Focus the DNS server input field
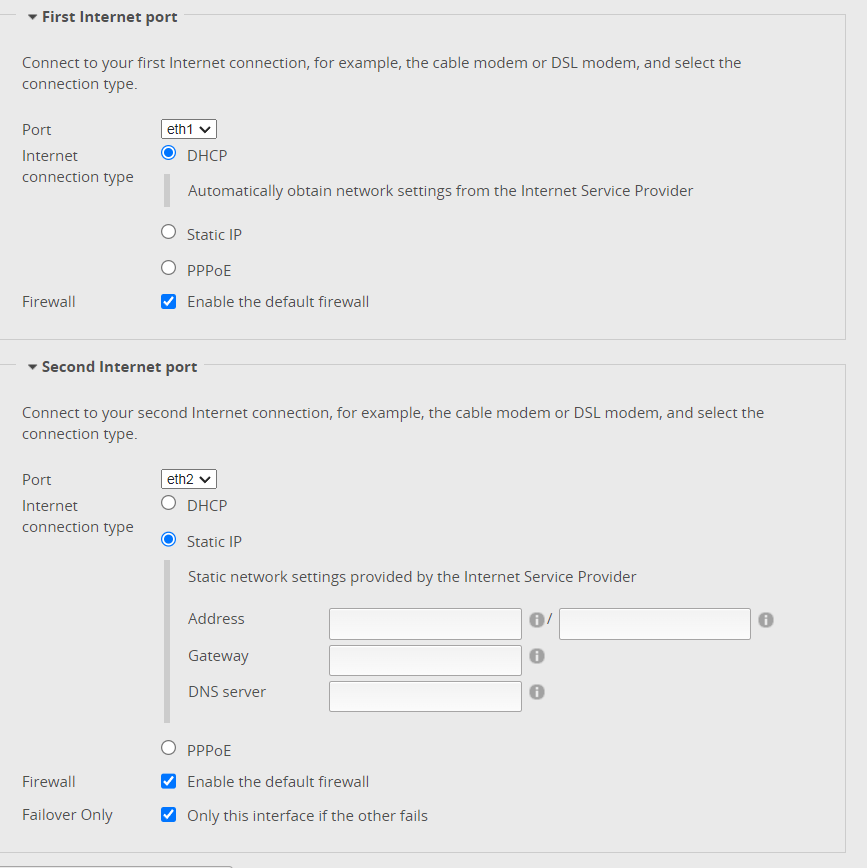The image size is (867, 868). [x=425, y=696]
